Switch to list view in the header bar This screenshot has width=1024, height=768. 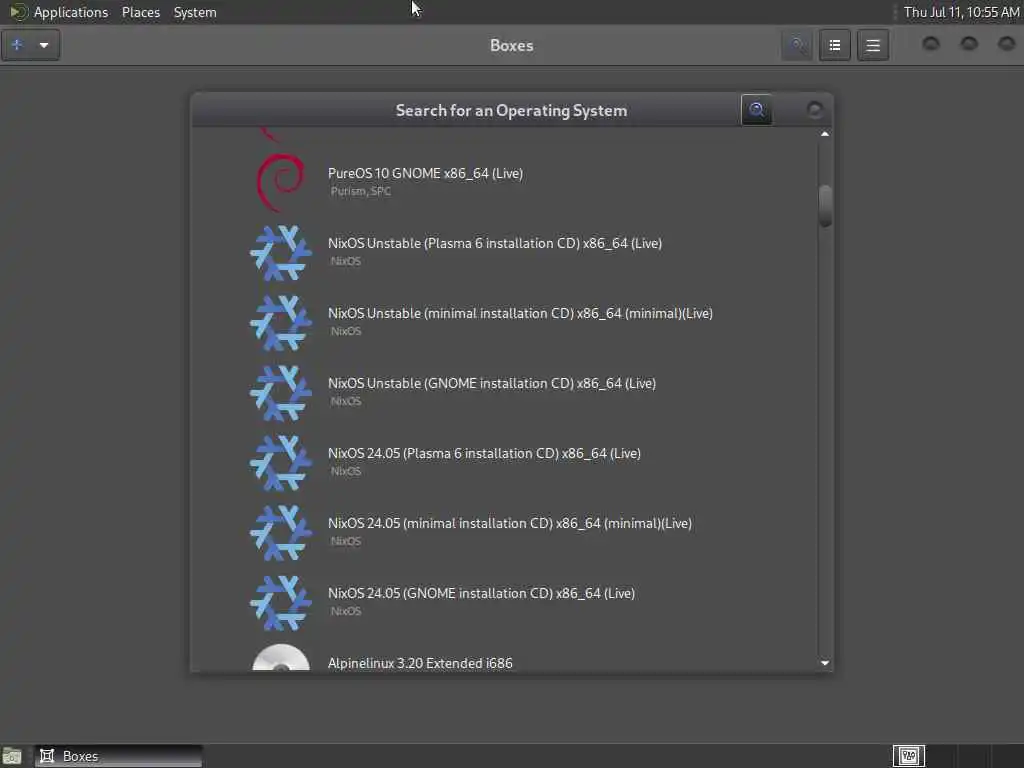835,45
